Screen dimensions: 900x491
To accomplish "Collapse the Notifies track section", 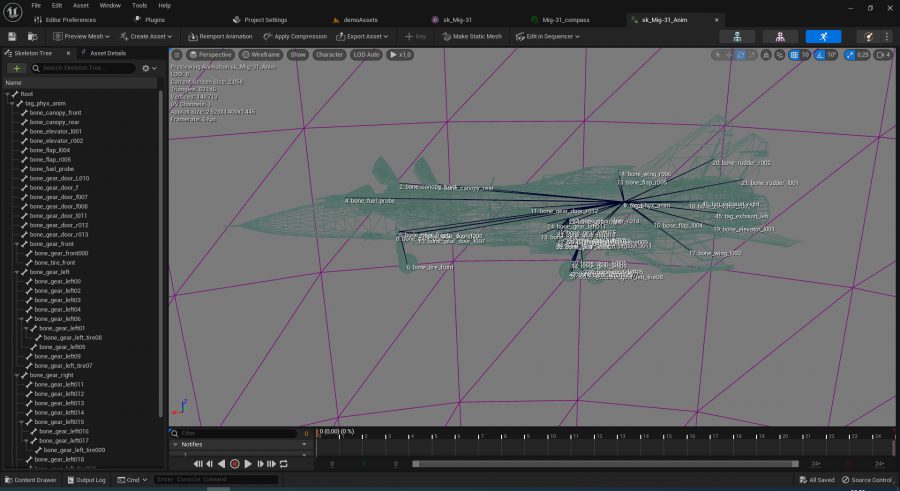I will point(175,444).
